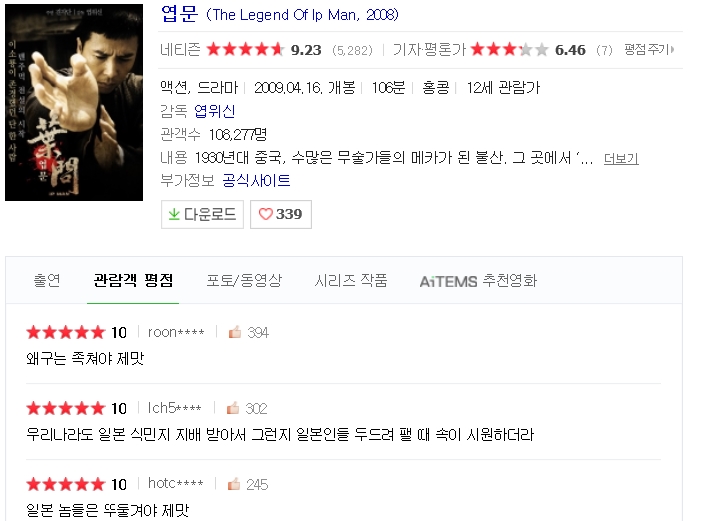Image resolution: width=719 pixels, height=521 pixels.
Task: Select the 관람객 평점 tab
Action: tap(133, 281)
